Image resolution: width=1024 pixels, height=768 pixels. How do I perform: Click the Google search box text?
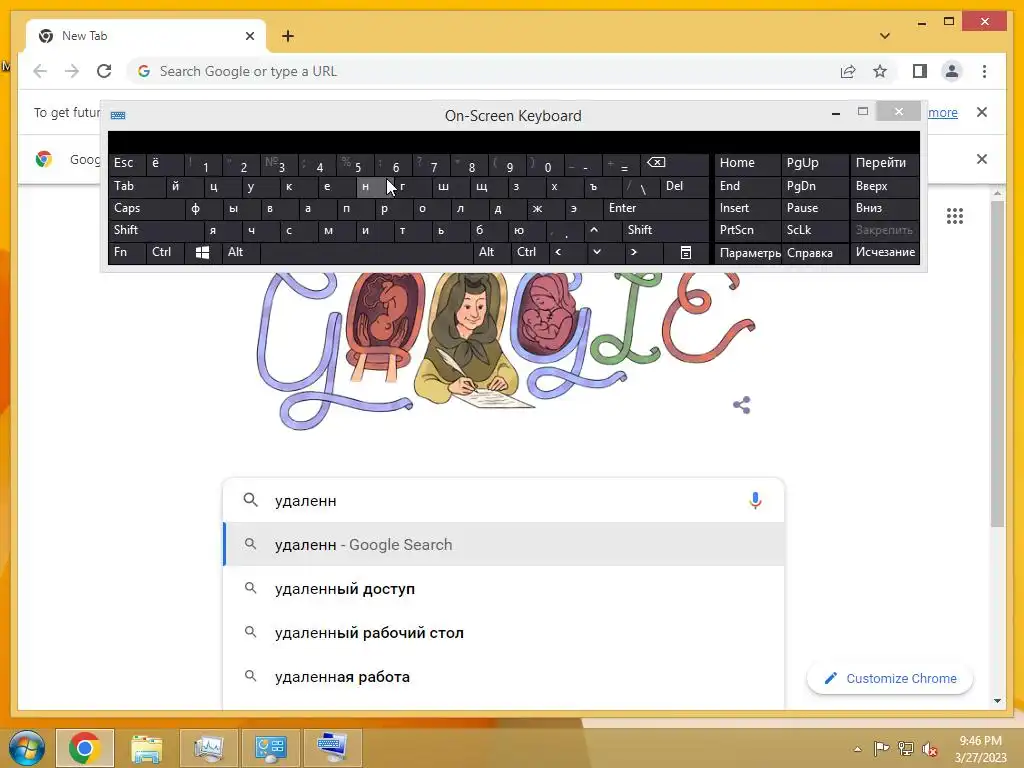click(305, 501)
